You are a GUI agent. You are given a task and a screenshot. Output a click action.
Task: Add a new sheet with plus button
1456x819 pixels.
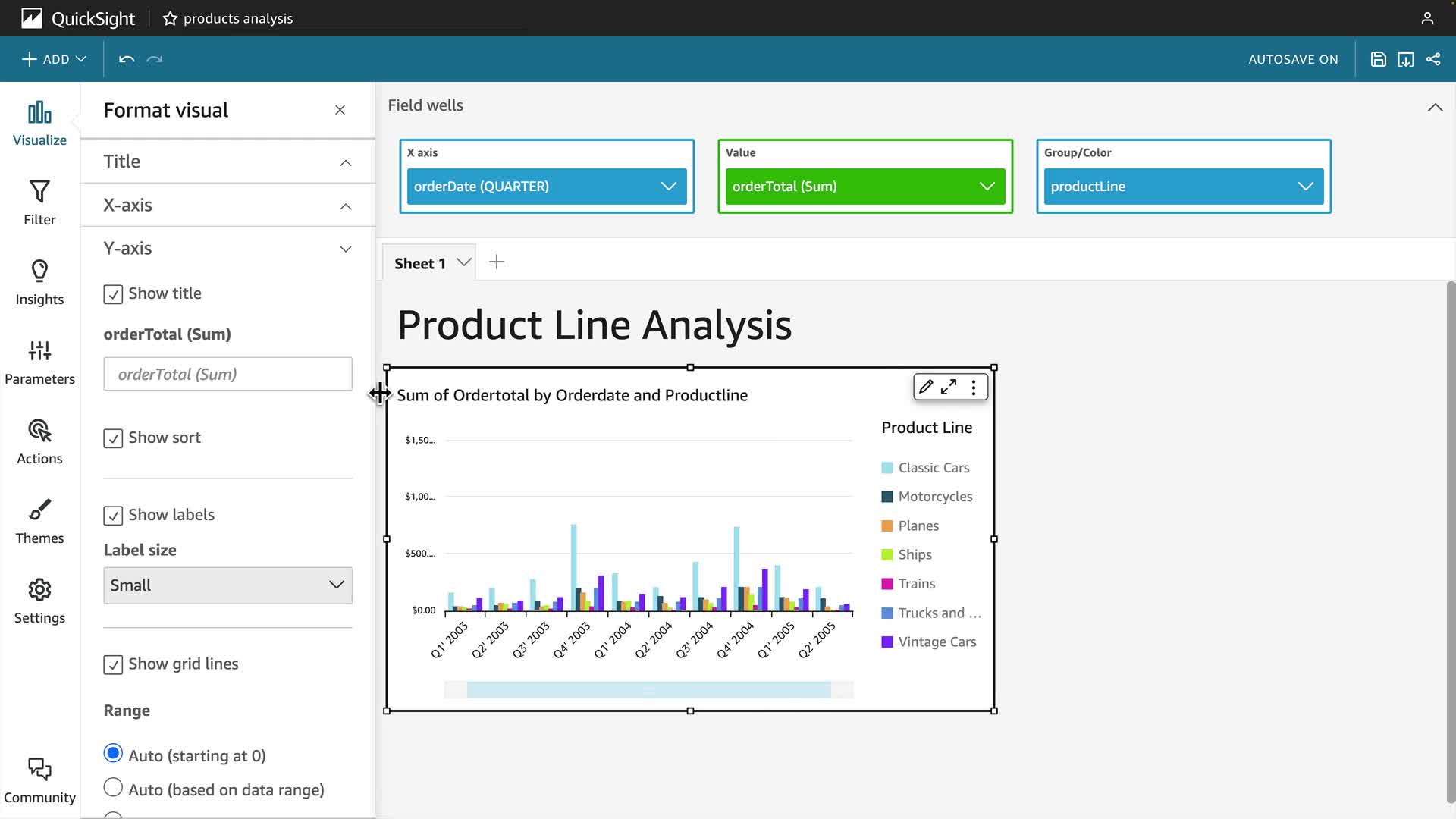click(x=497, y=262)
